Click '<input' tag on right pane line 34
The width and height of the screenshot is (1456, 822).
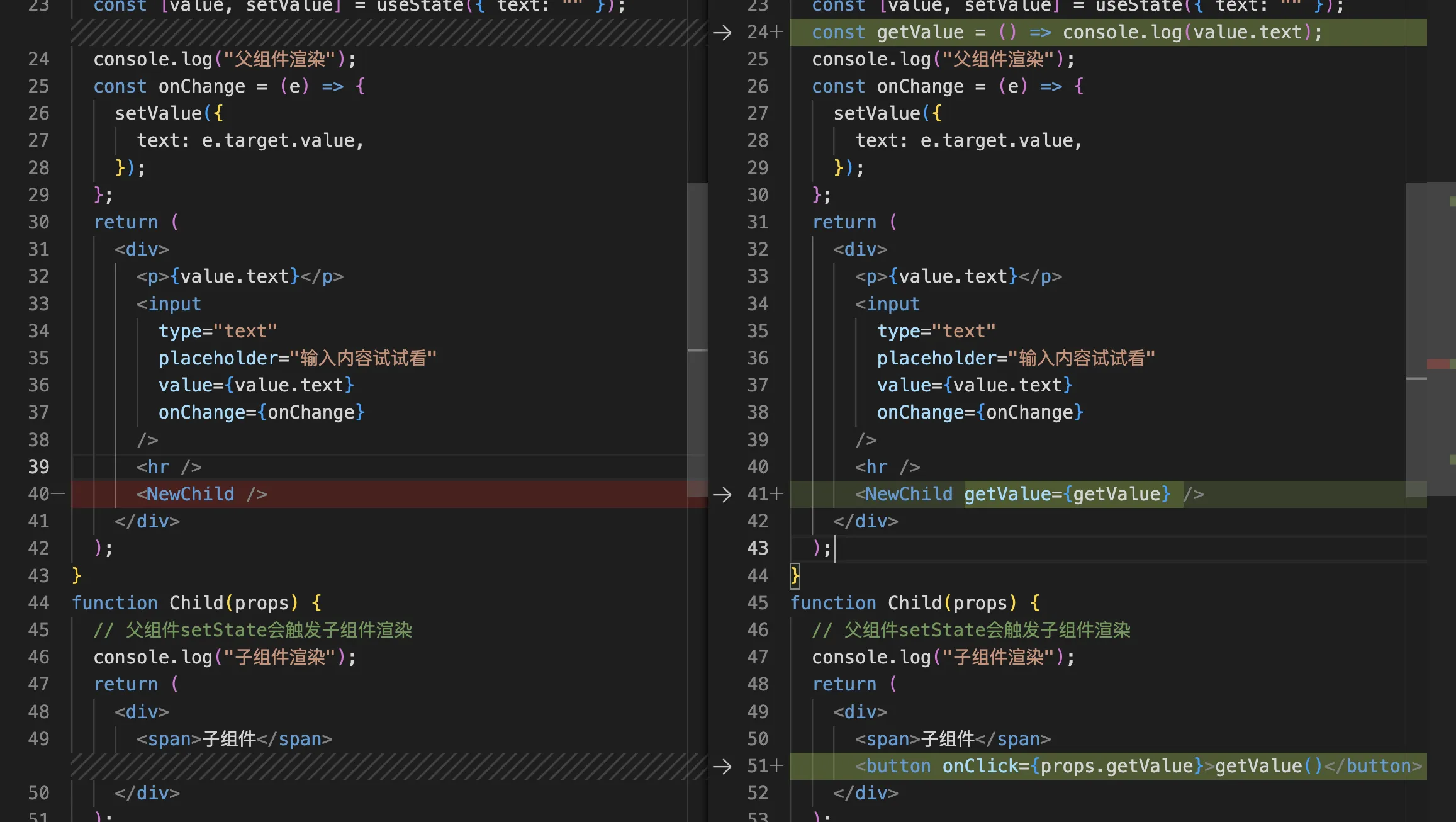887,304
